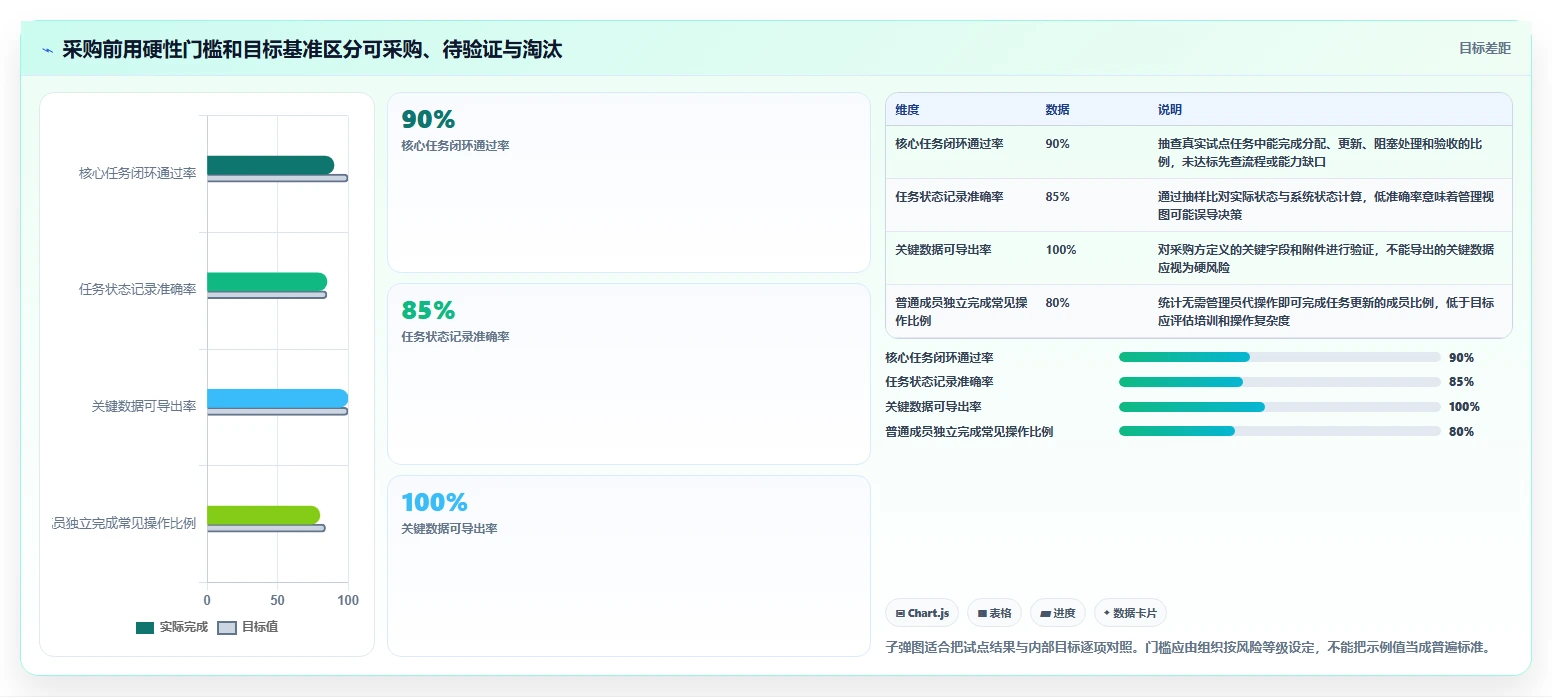The width and height of the screenshot is (1552, 697).
Task: Click the 表格 tag chip
Action: coord(994,613)
